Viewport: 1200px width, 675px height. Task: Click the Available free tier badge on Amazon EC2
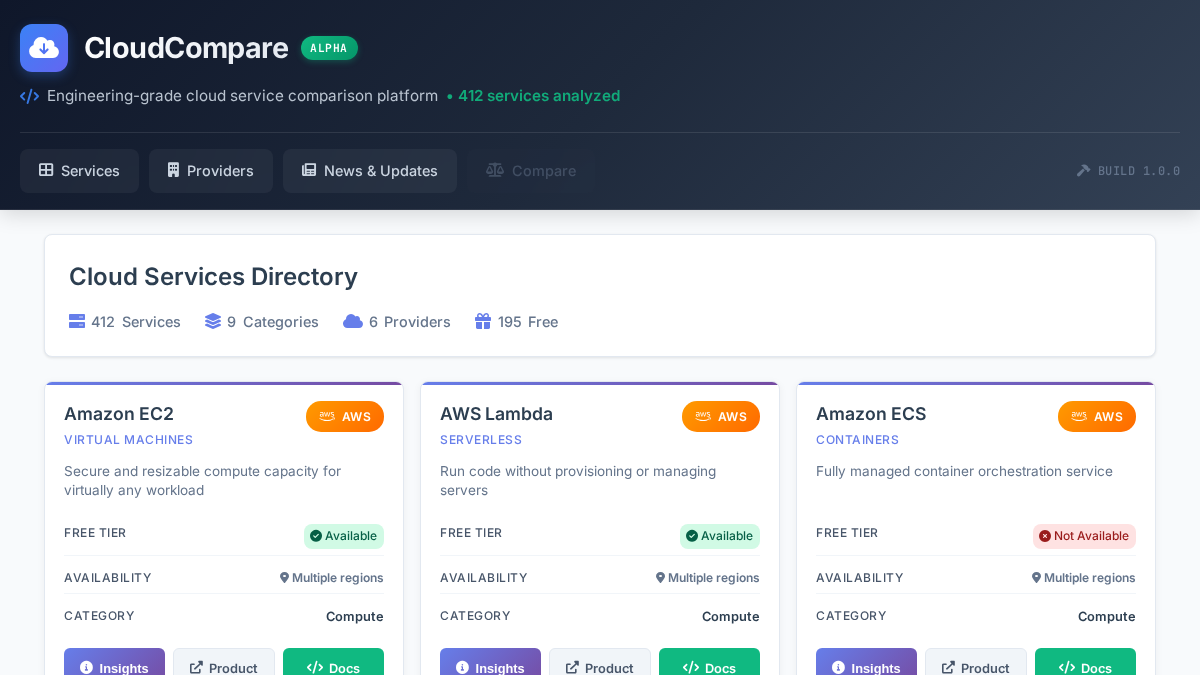point(344,536)
